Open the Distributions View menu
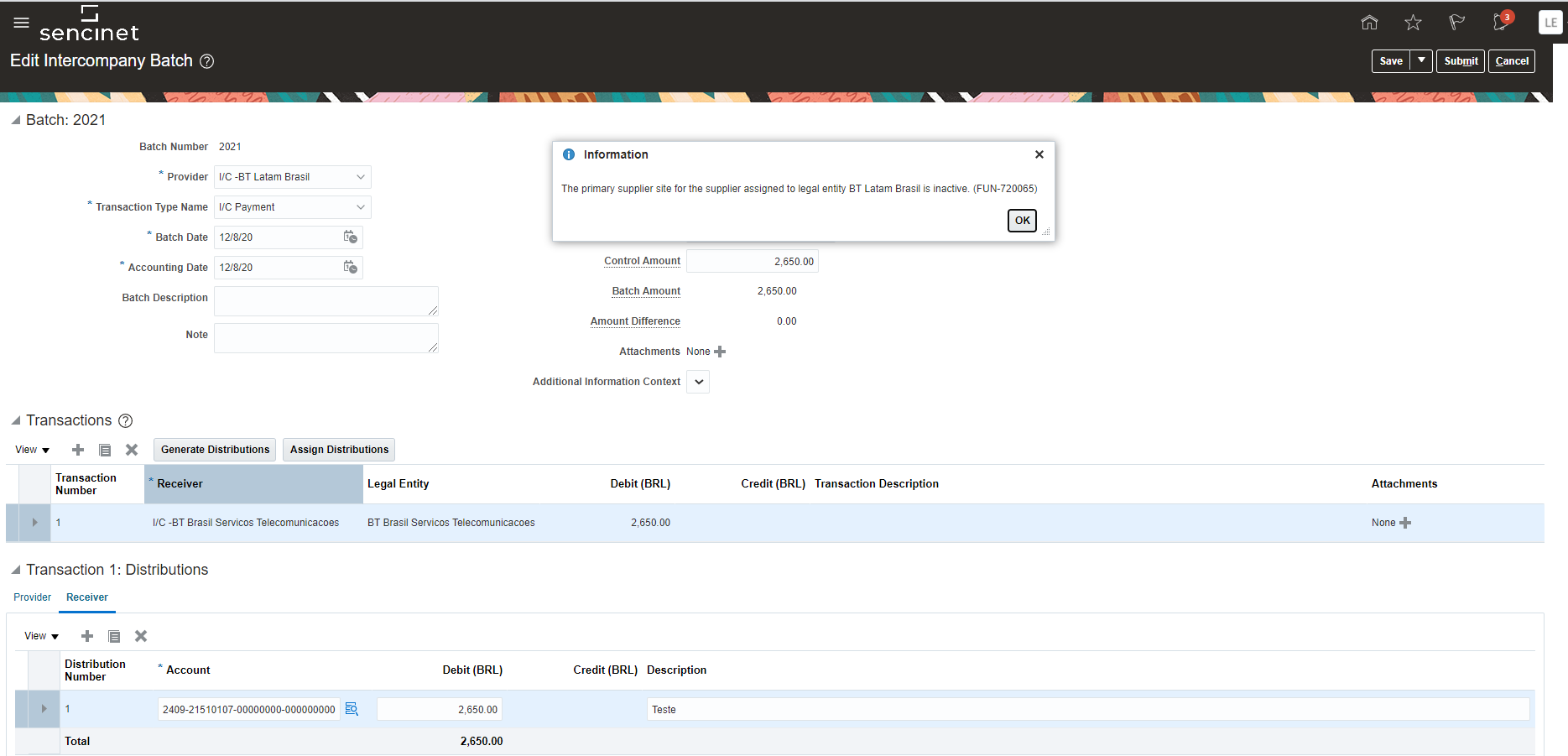The width and height of the screenshot is (1568, 756). click(42, 636)
